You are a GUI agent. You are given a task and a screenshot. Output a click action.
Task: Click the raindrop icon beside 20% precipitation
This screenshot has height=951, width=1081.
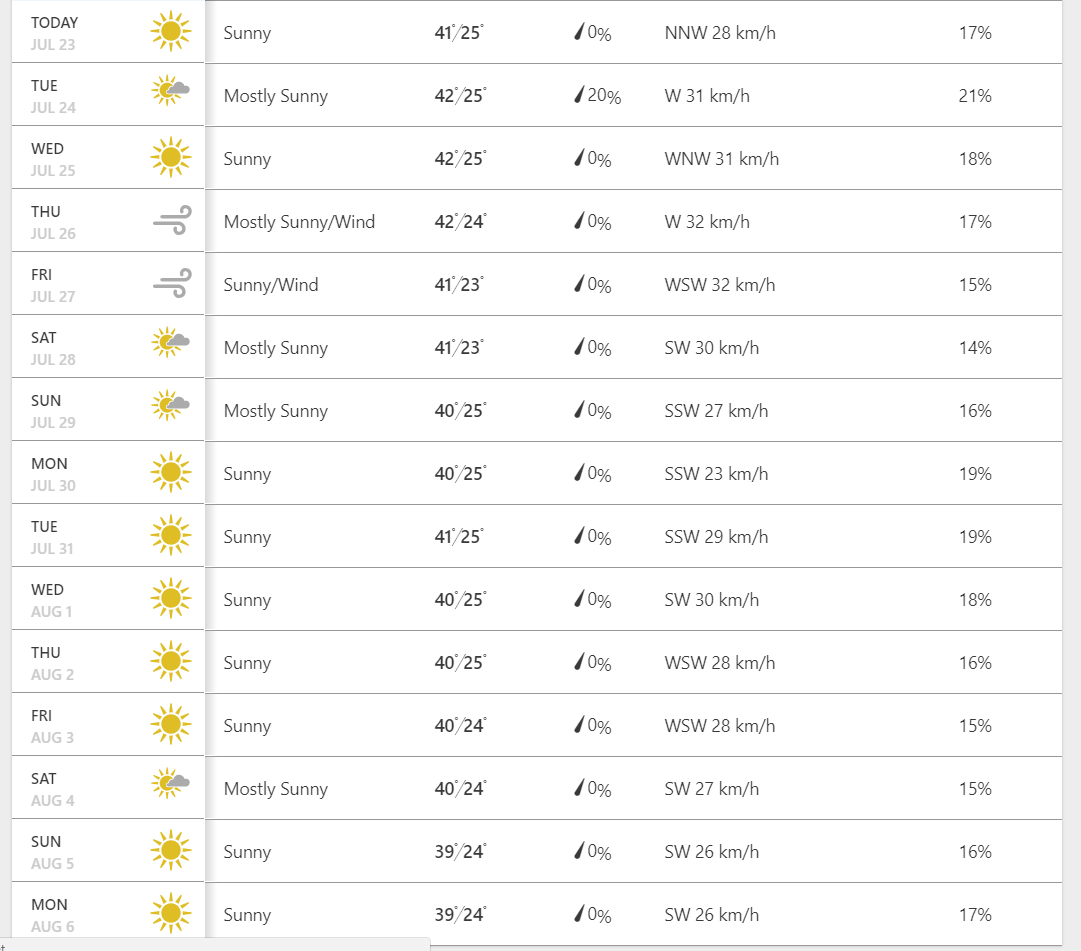point(578,95)
